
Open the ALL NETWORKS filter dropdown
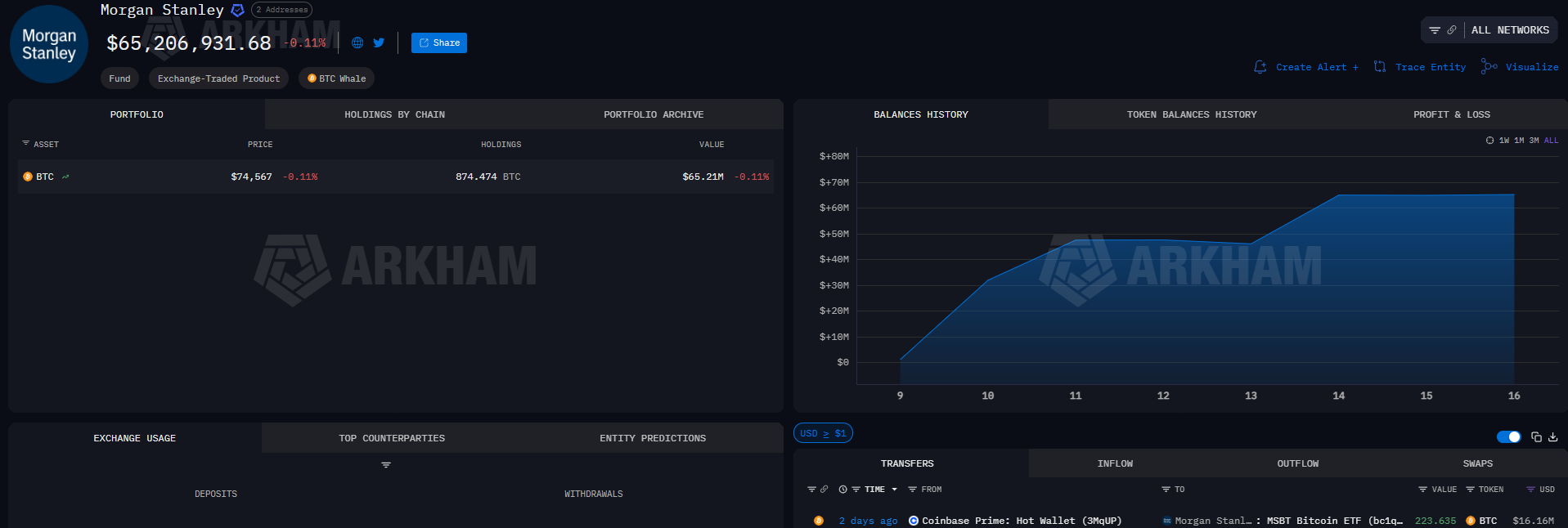click(x=1489, y=30)
